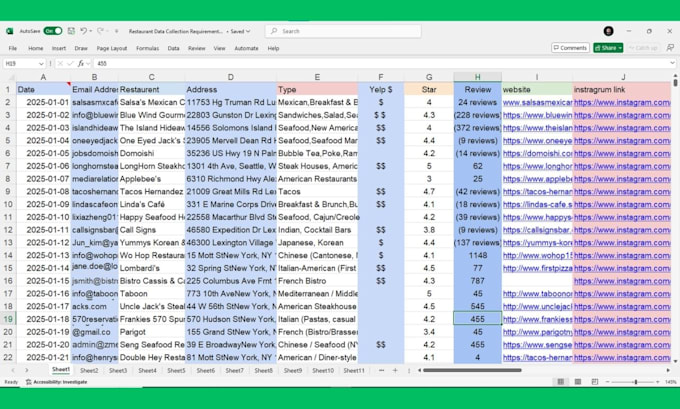Click the Save icon in title bar
The image size is (680, 409).
[x=71, y=31]
